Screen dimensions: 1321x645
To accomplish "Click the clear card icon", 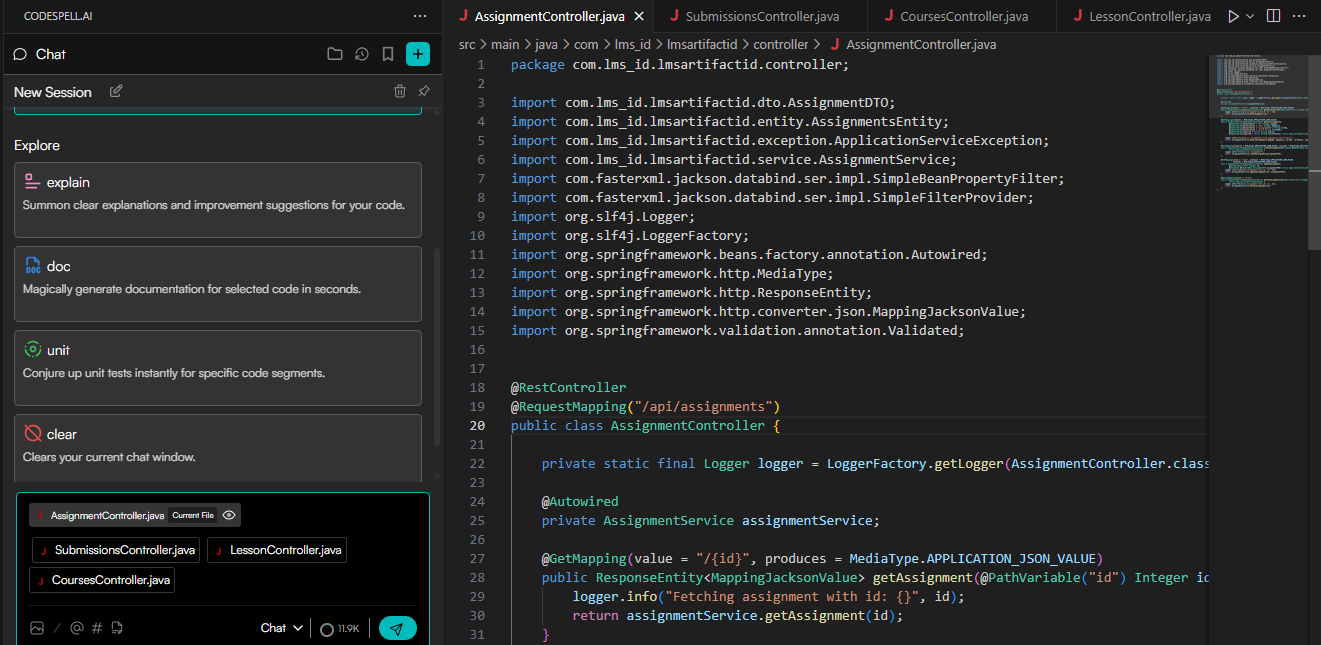I will [32, 434].
